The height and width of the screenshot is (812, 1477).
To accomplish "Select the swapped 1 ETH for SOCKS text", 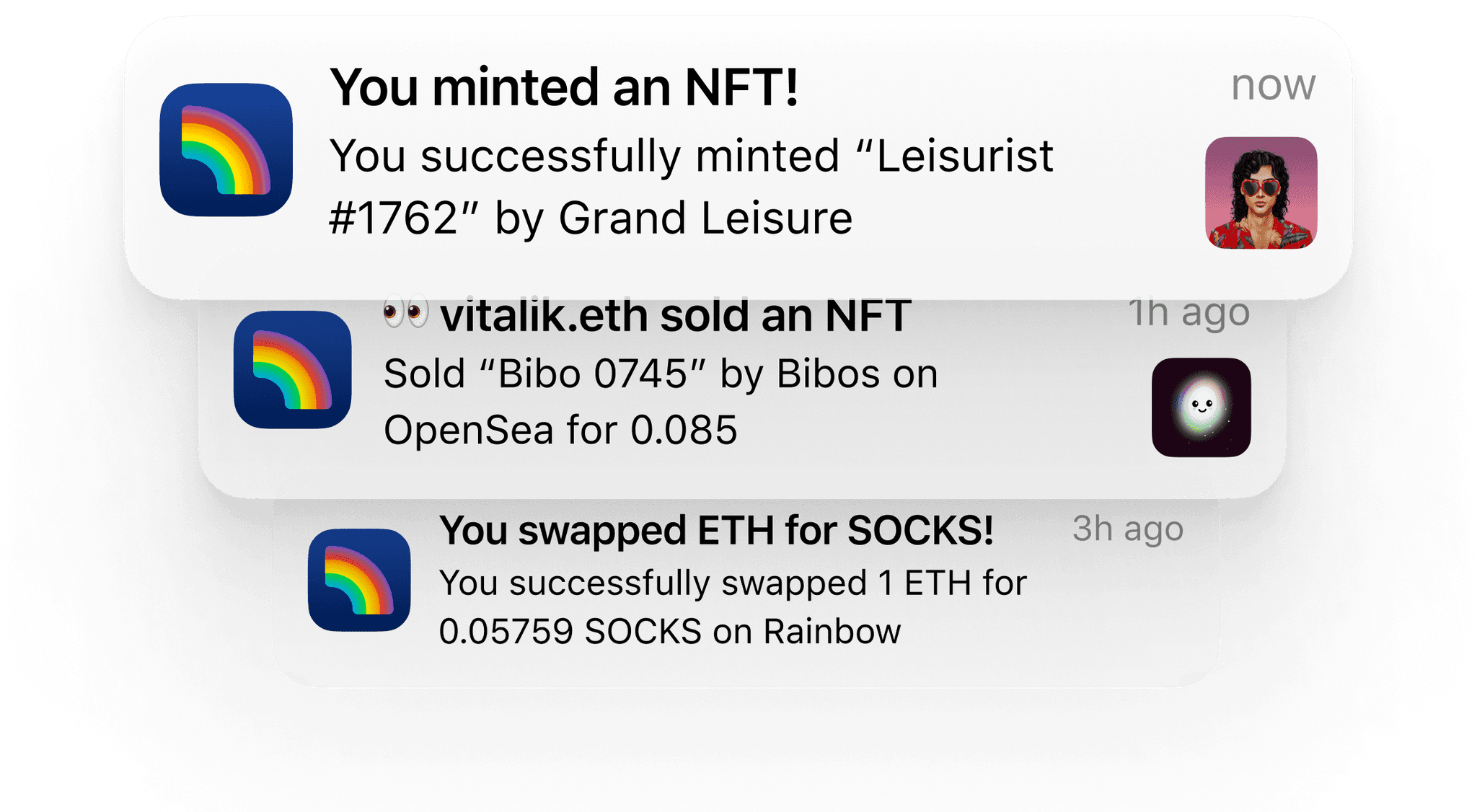I will tap(733, 607).
